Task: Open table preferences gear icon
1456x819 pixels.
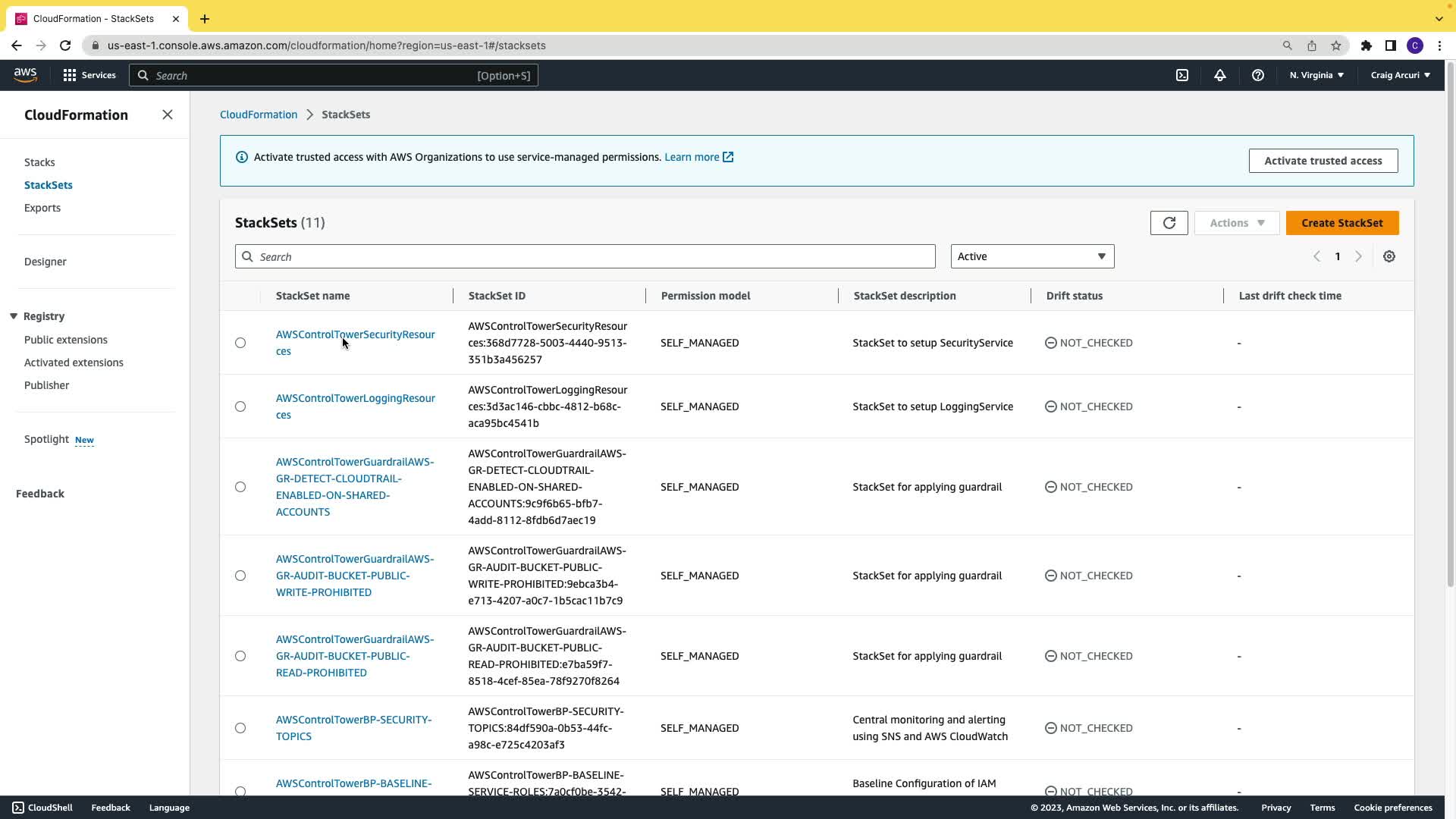Action: pyautogui.click(x=1389, y=256)
